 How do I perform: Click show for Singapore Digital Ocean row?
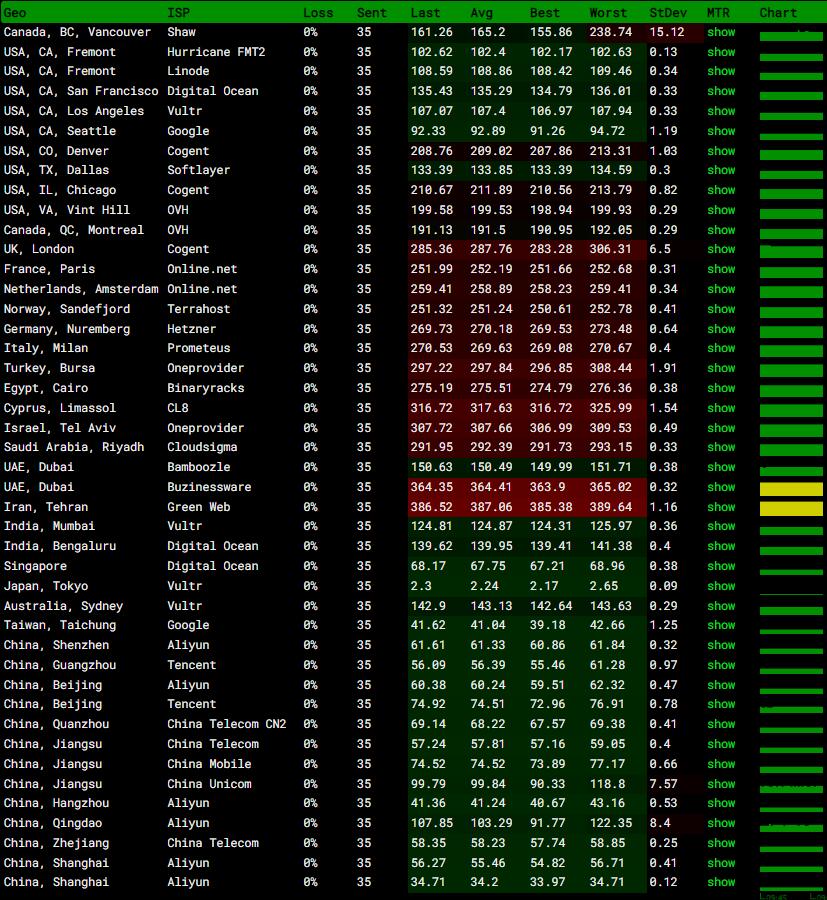pyautogui.click(x=721, y=567)
